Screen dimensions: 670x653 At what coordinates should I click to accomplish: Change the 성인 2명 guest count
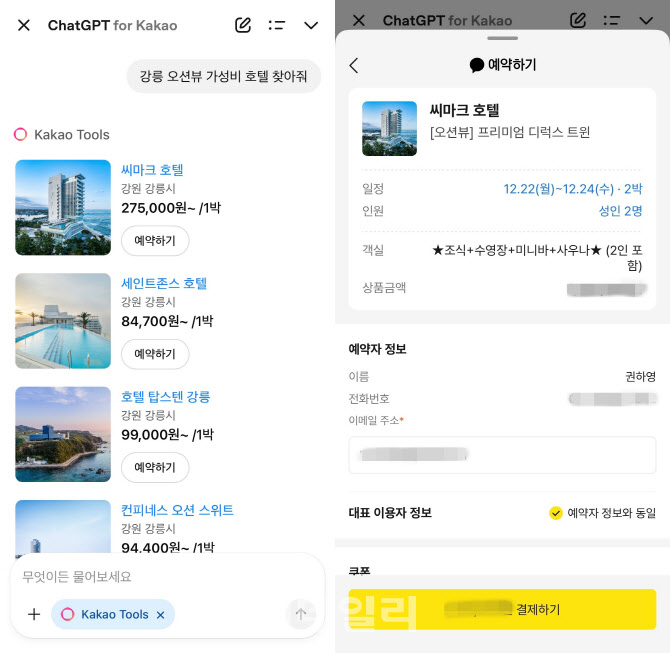[620, 211]
